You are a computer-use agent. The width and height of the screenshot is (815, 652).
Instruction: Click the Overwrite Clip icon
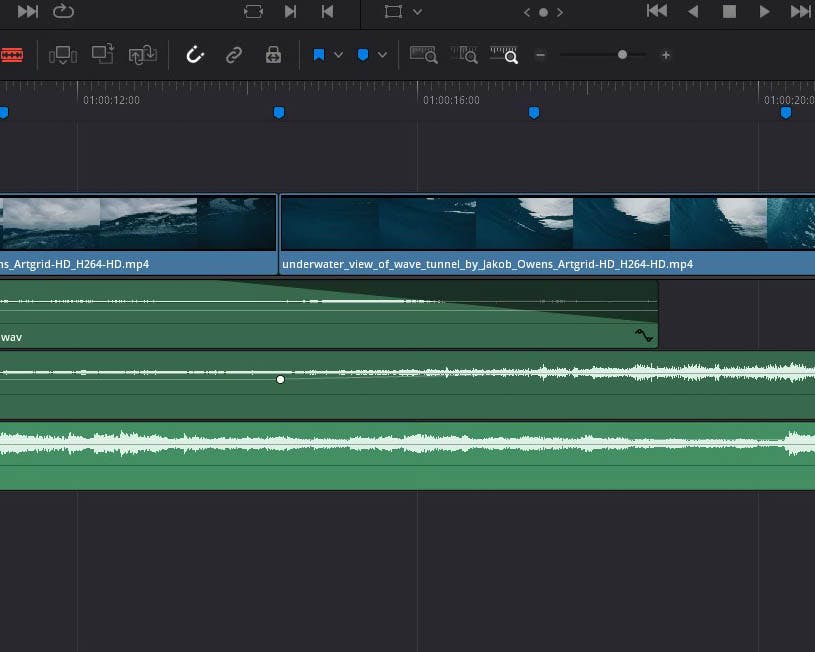coord(102,55)
